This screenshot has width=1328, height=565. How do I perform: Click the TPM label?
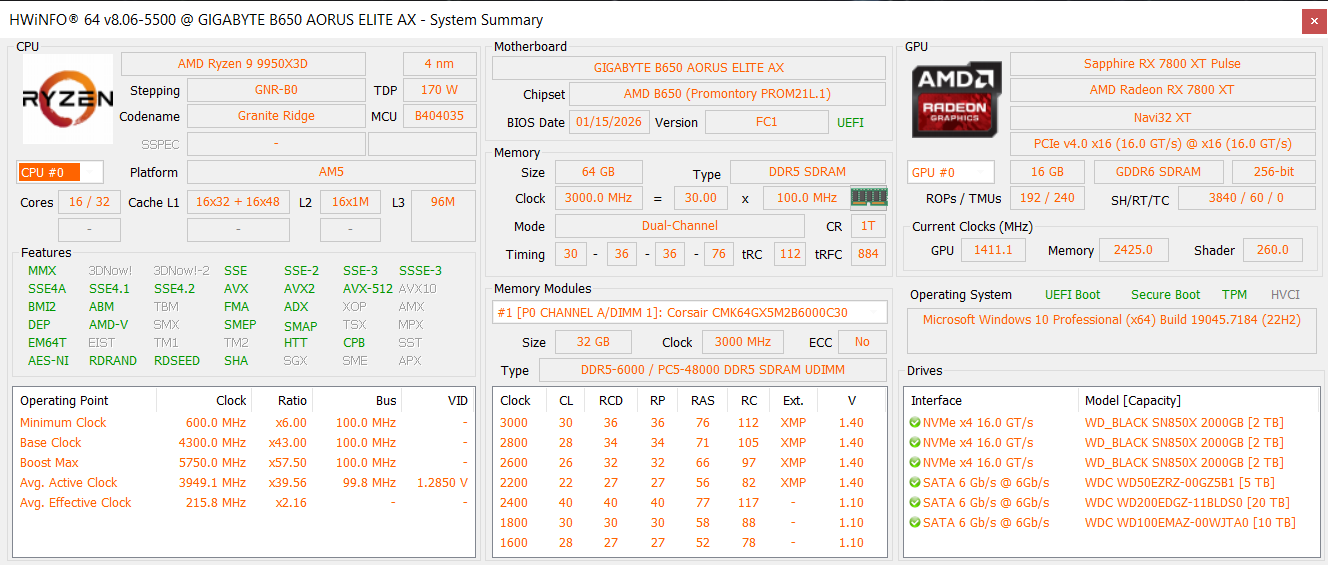[1234, 295]
